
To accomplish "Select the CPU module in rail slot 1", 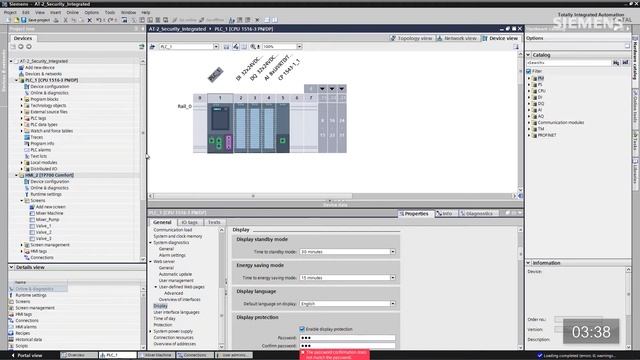I will (x=220, y=128).
